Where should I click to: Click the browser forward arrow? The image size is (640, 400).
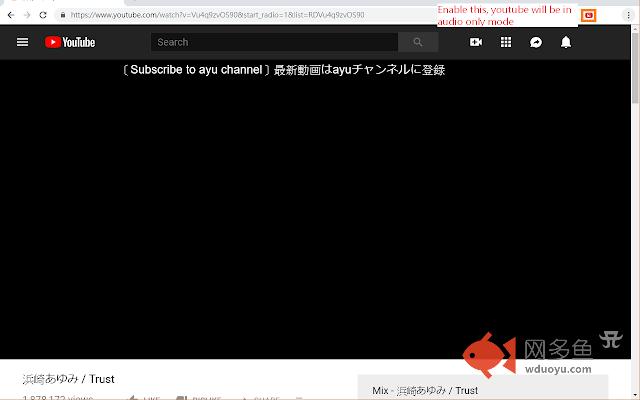tap(27, 15)
